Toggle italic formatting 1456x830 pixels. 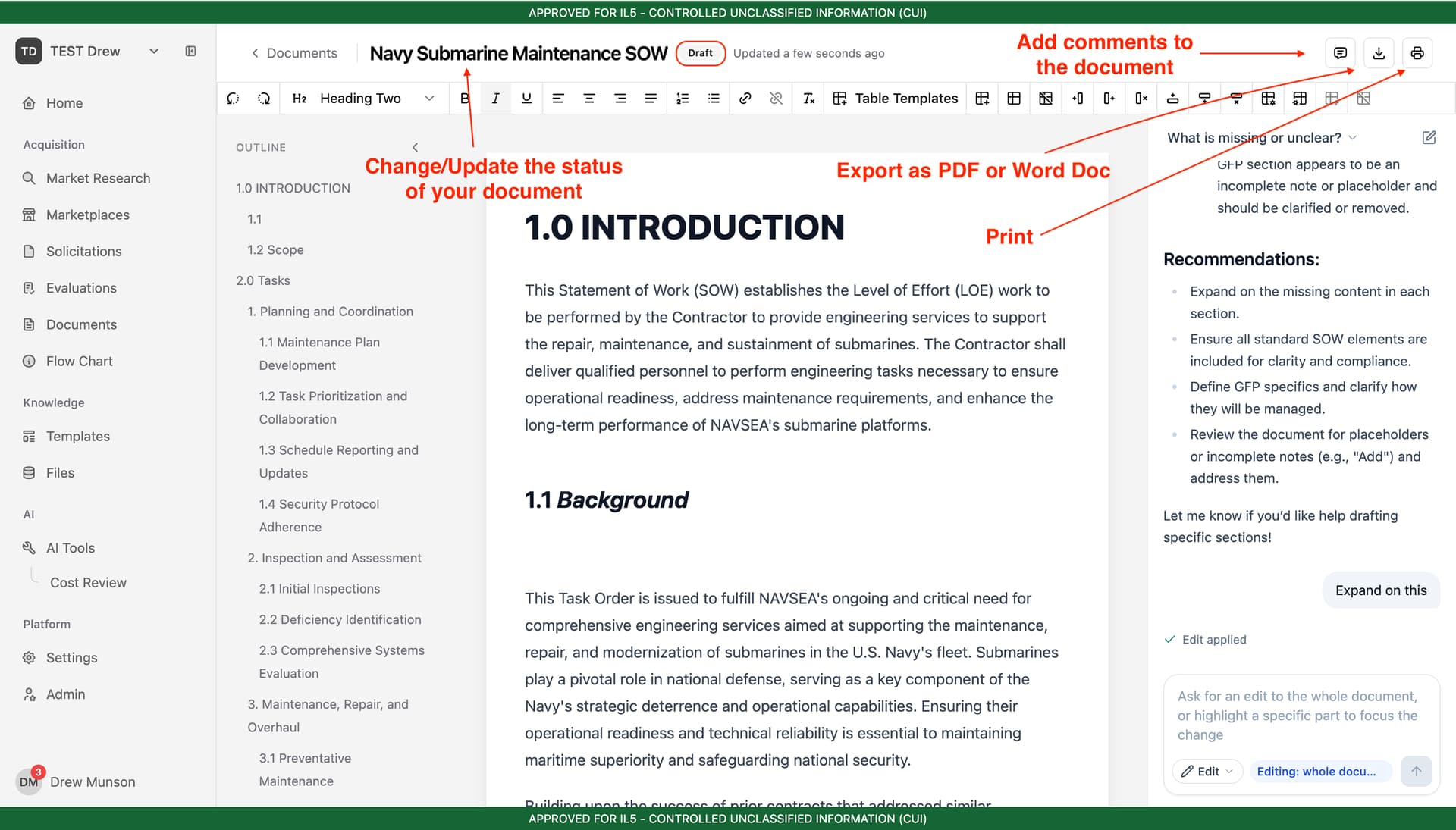click(x=495, y=99)
